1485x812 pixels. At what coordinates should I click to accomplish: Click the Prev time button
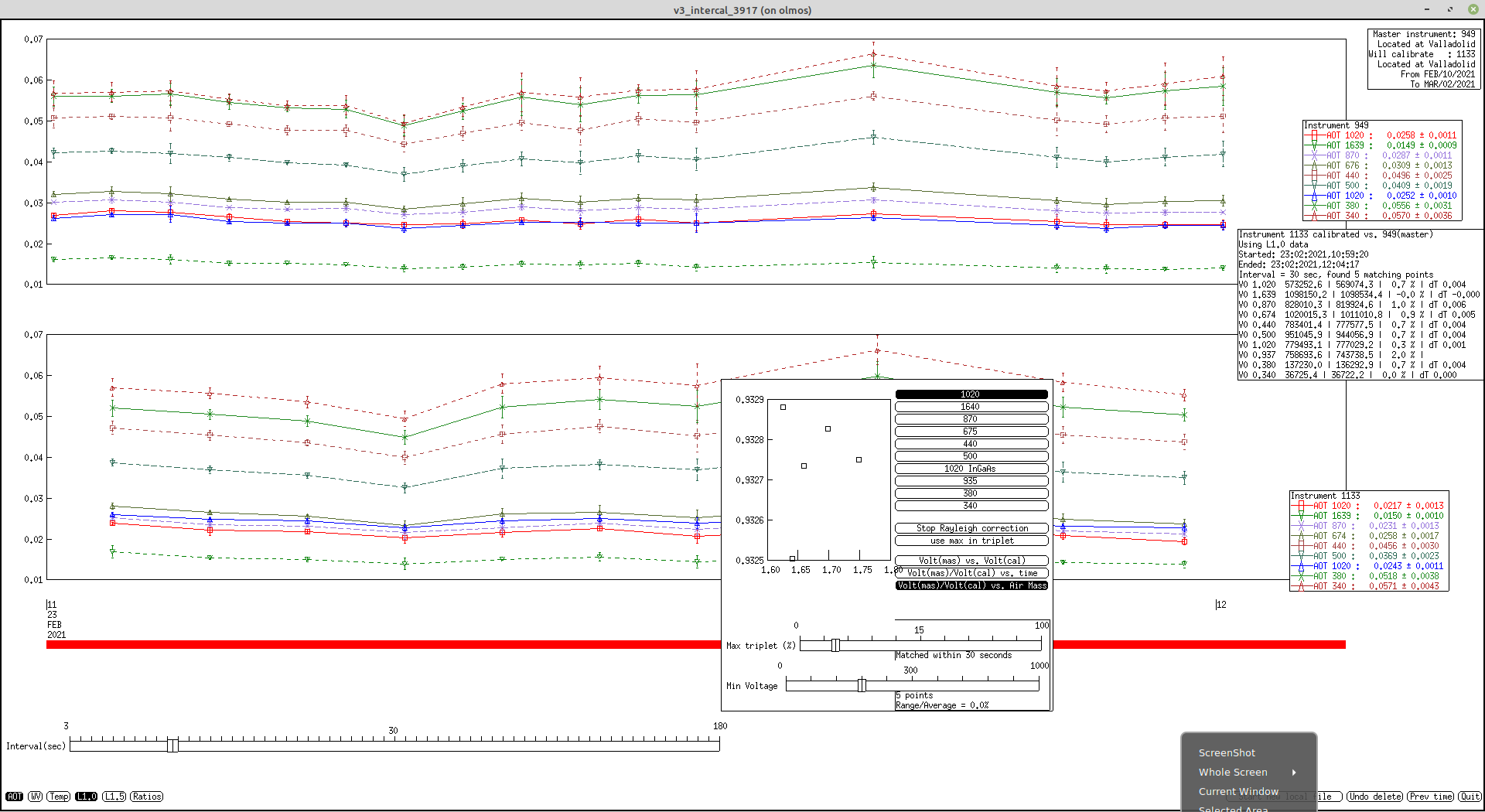point(1431,797)
